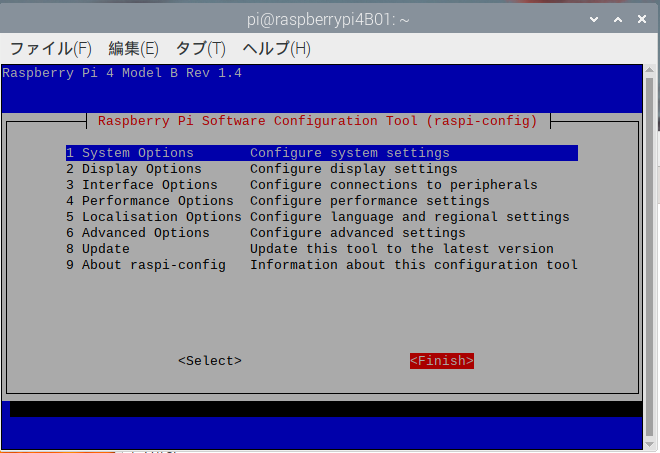This screenshot has height=453, width=660.
Task: Close the terminal window
Action: pyautogui.click(x=640, y=17)
